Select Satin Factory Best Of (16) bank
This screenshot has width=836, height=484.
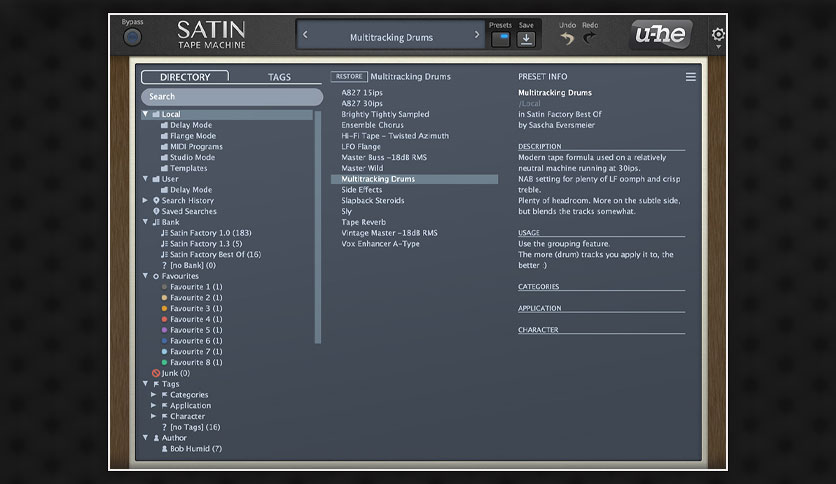(211, 254)
